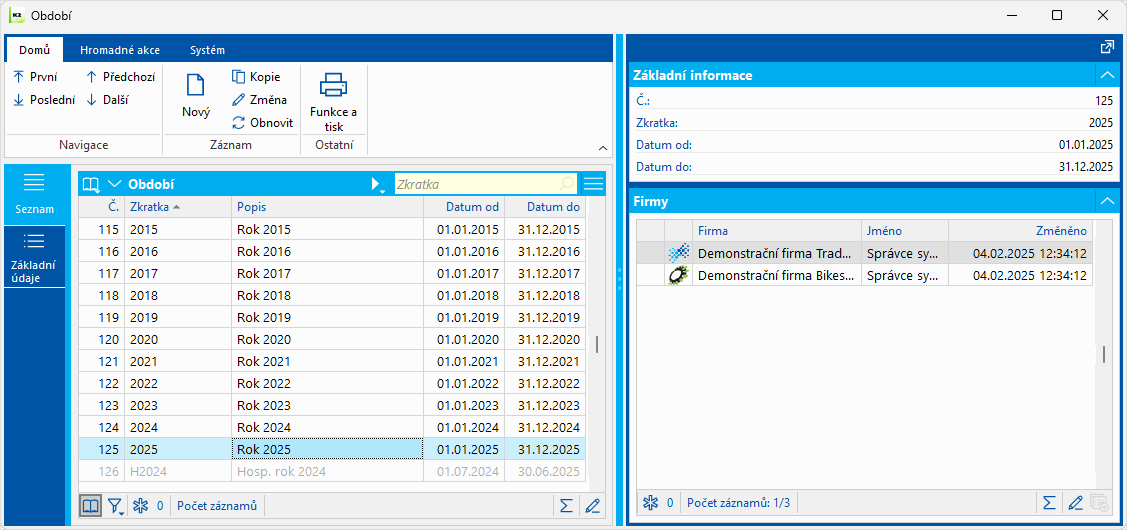This screenshot has width=1127, height=530.
Task: Select the Rok 2021 row
Action: pos(331,362)
